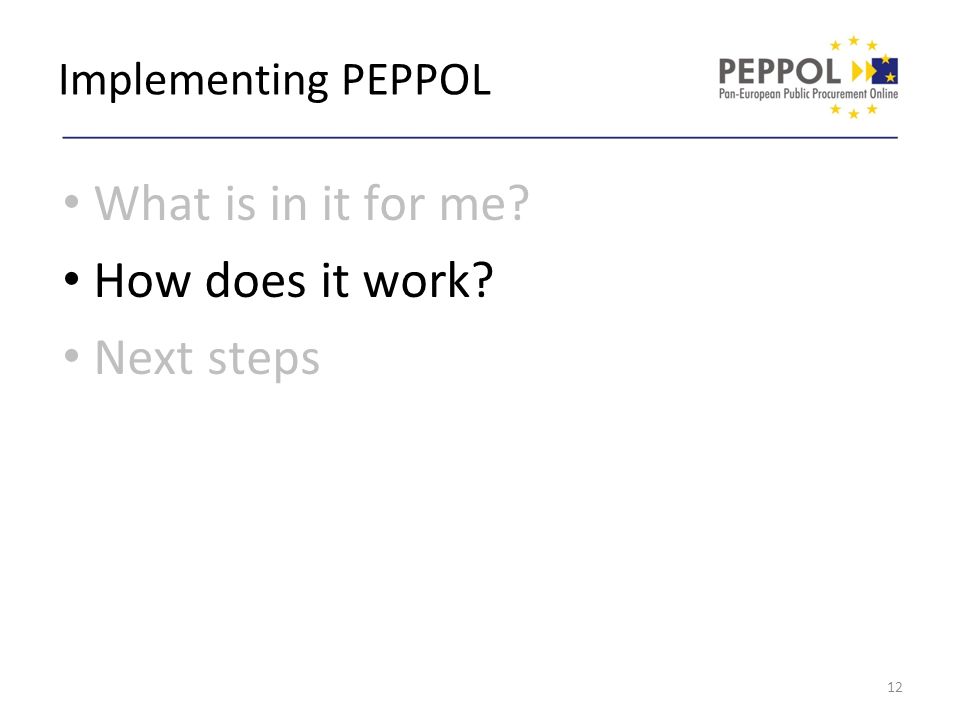The width and height of the screenshot is (960, 720).
Task: Click slide number 12
Action: 894,687
